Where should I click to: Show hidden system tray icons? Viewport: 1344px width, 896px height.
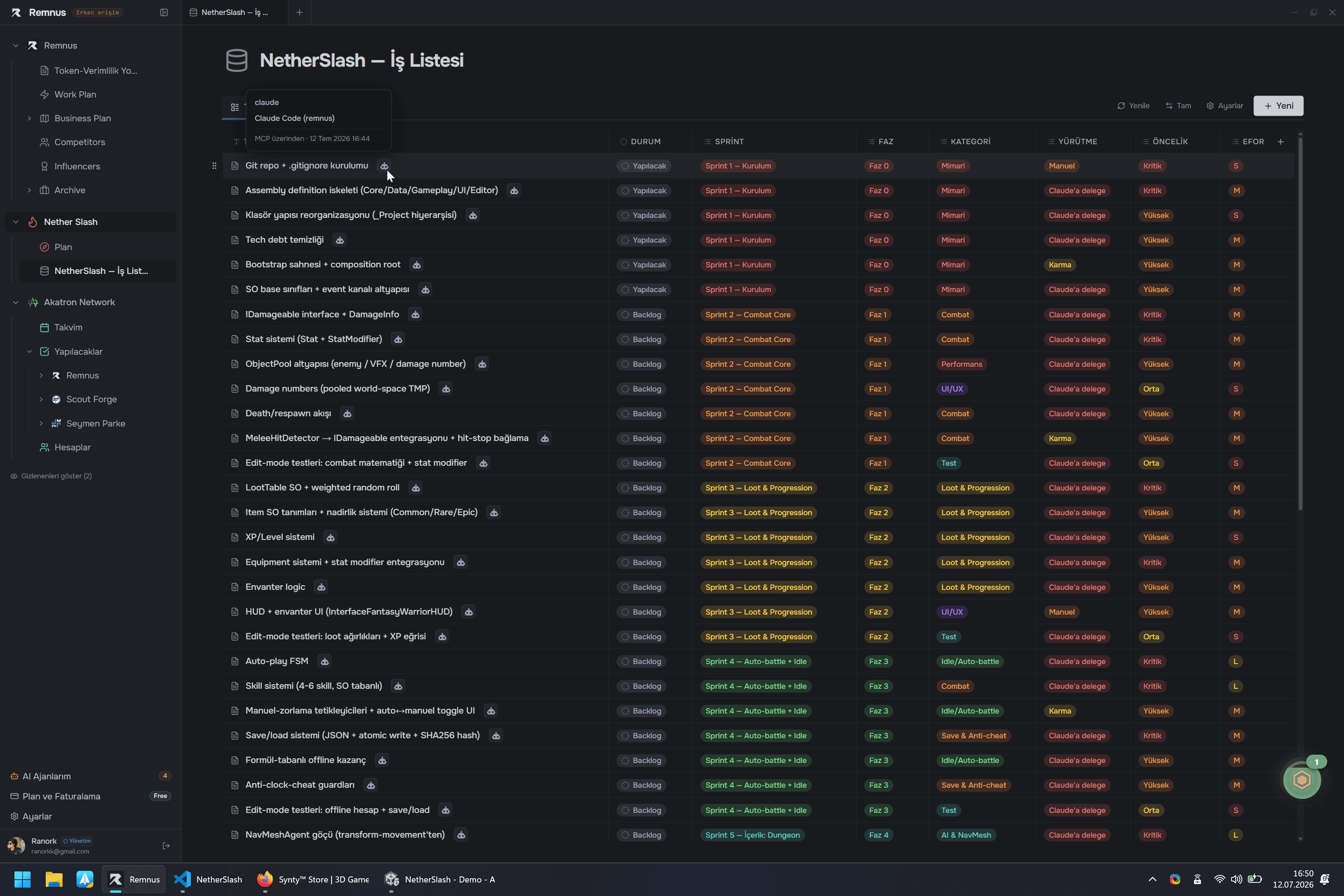pyautogui.click(x=1153, y=879)
